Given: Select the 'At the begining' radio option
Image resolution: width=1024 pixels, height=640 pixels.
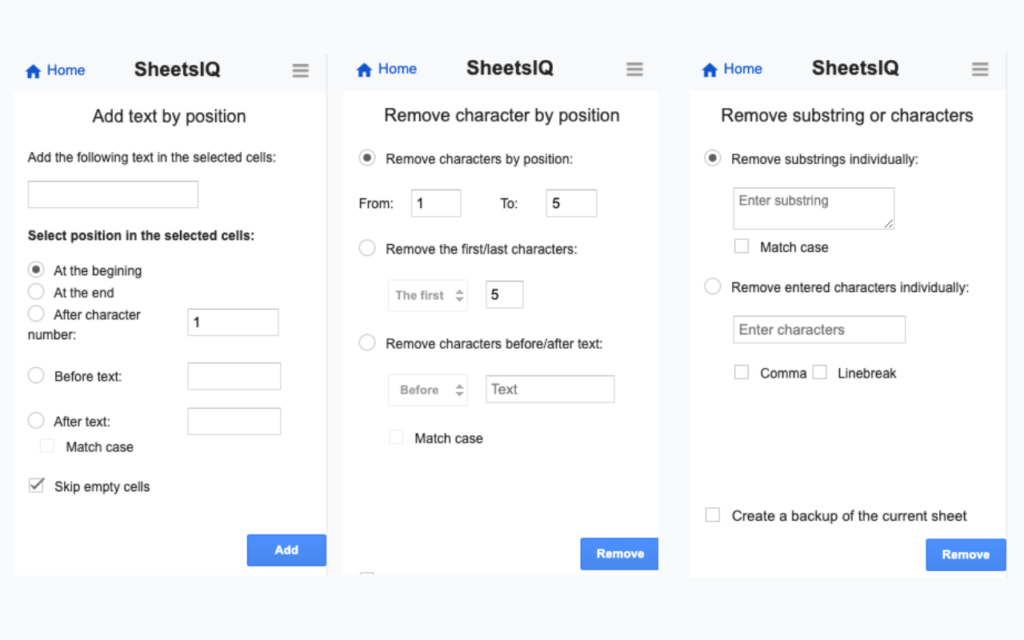Looking at the screenshot, I should (36, 269).
